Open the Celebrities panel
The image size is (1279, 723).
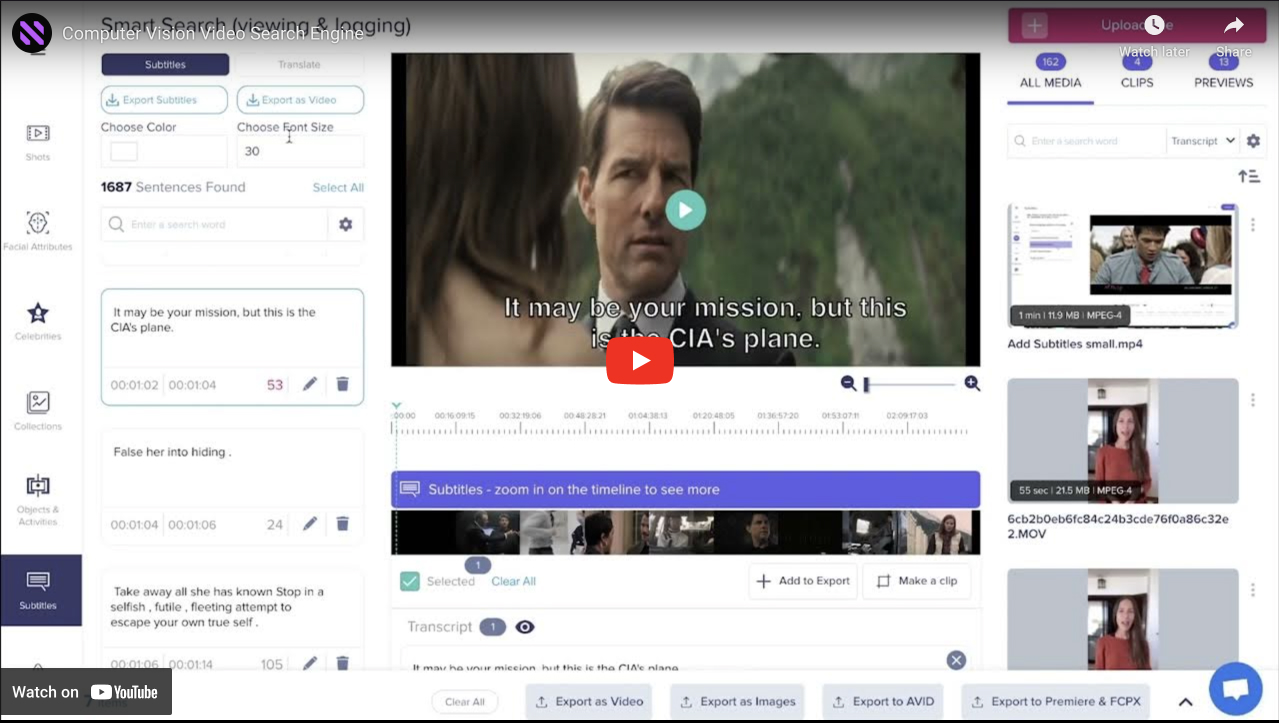(38, 320)
